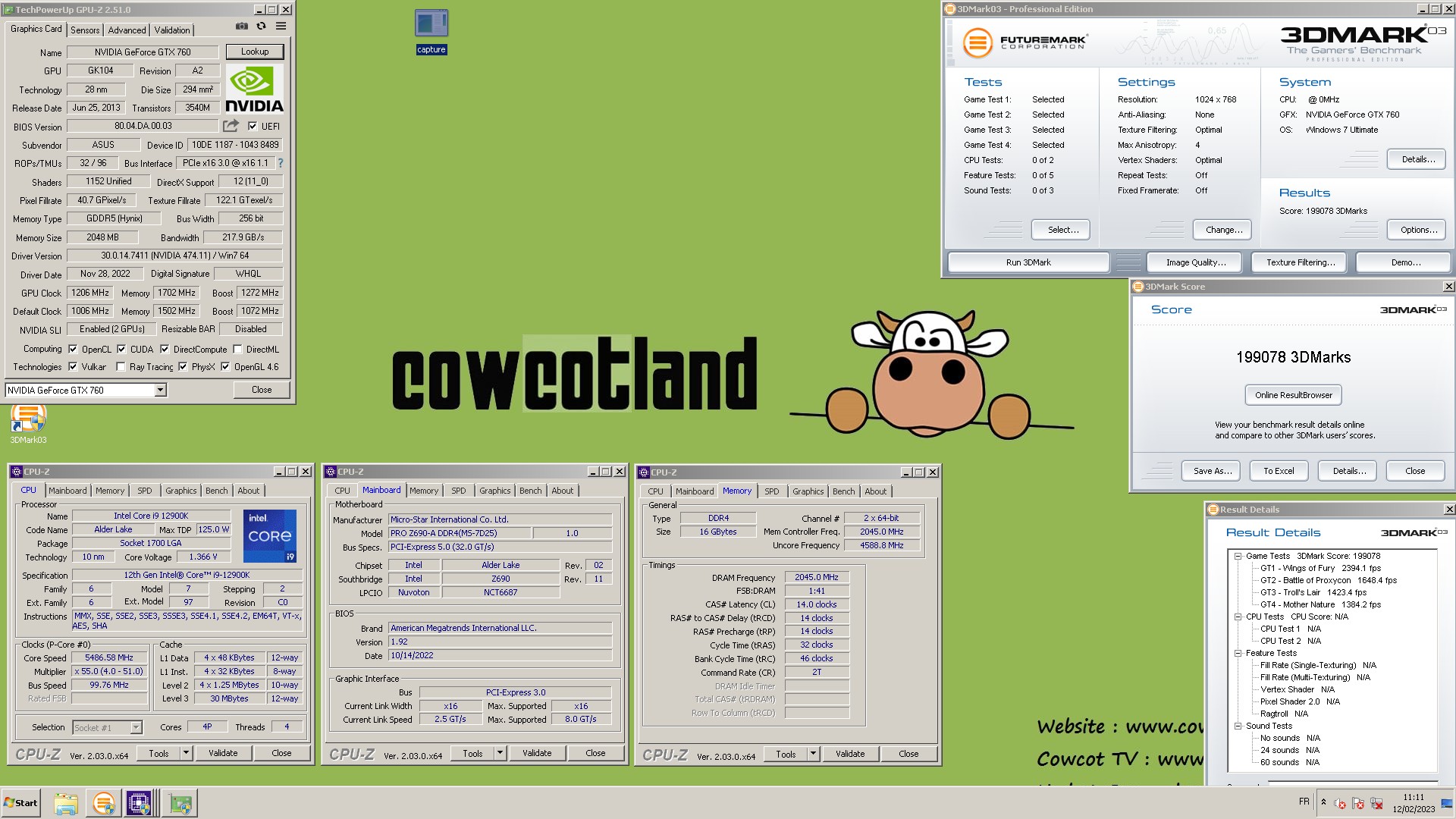
Task: Open Windows Explorer from the taskbar
Action: (66, 803)
